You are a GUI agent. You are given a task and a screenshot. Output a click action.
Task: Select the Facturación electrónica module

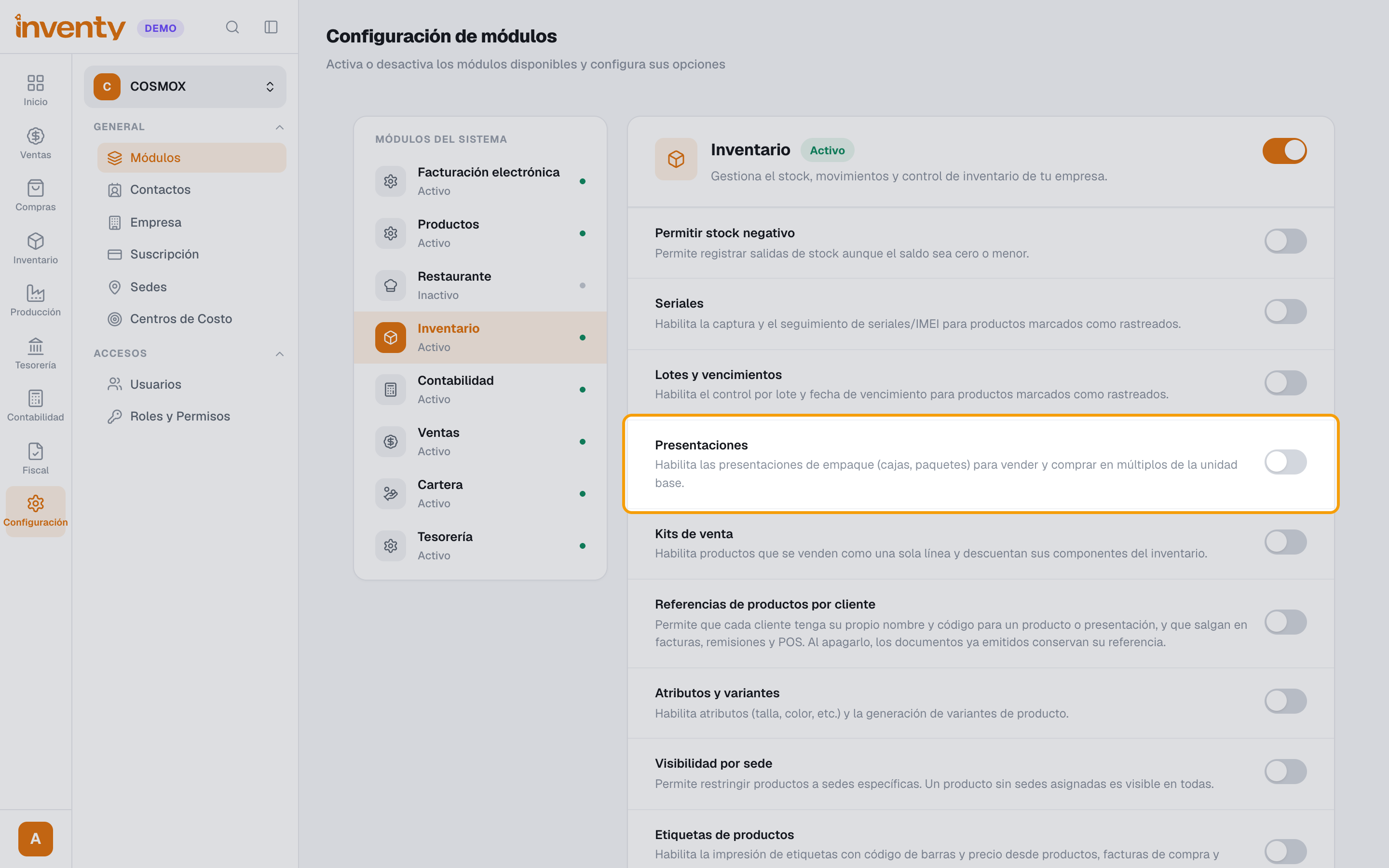pos(480,181)
